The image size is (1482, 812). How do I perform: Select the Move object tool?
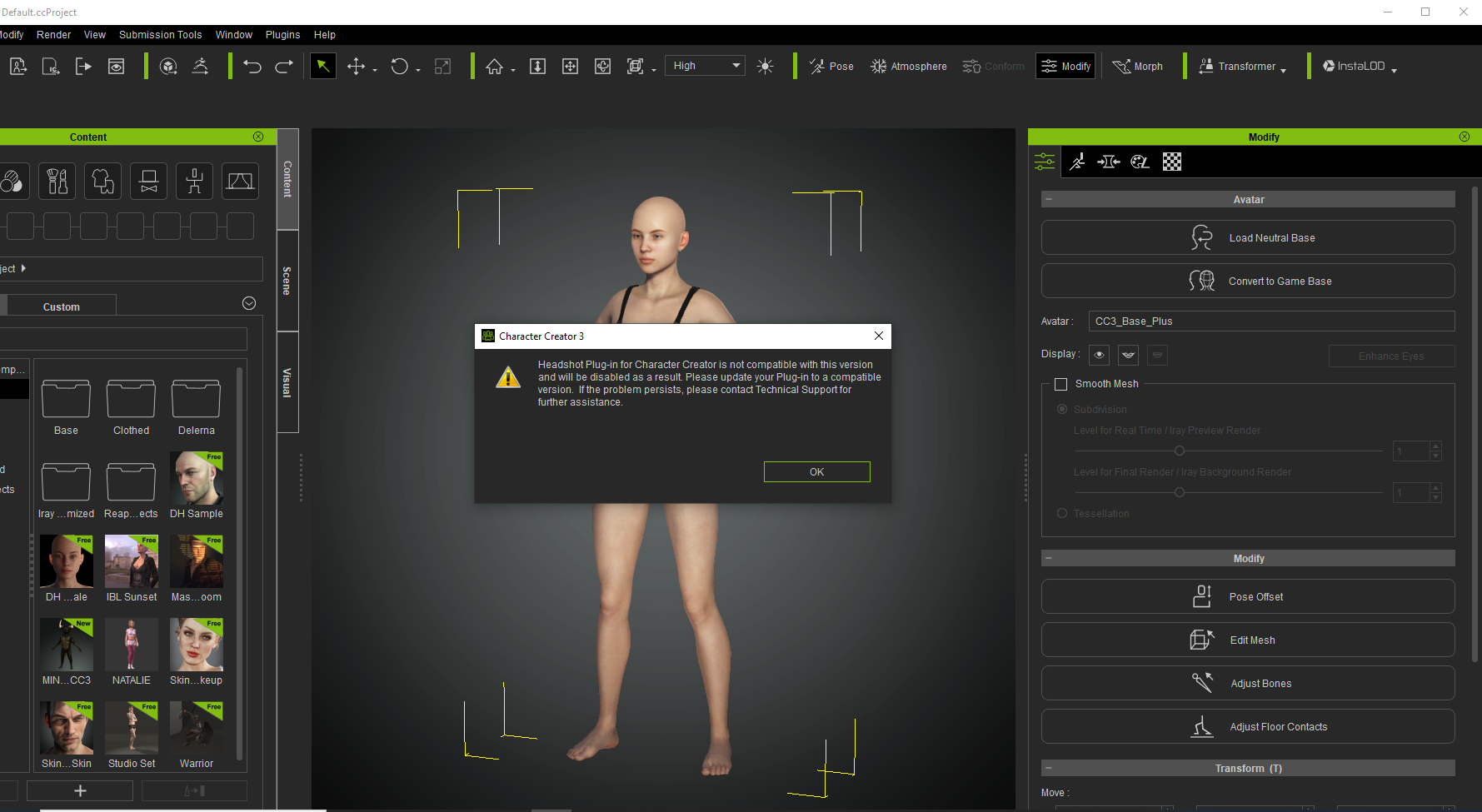point(356,67)
